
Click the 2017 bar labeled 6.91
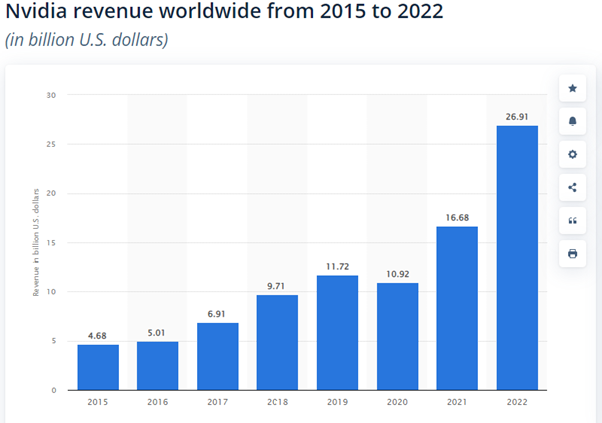click(x=218, y=357)
